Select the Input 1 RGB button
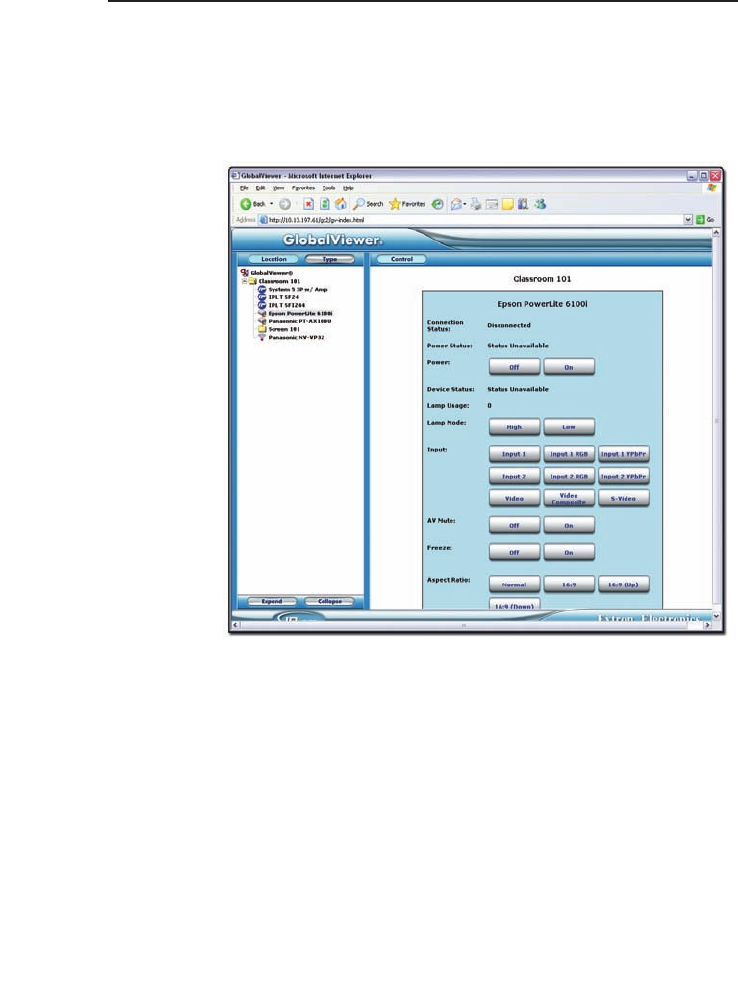The width and height of the screenshot is (738, 997). coord(569,454)
